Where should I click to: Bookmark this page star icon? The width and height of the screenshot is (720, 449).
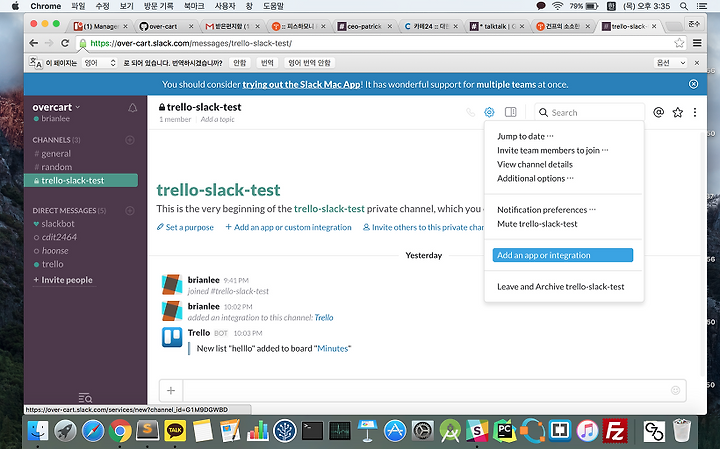coord(679,43)
